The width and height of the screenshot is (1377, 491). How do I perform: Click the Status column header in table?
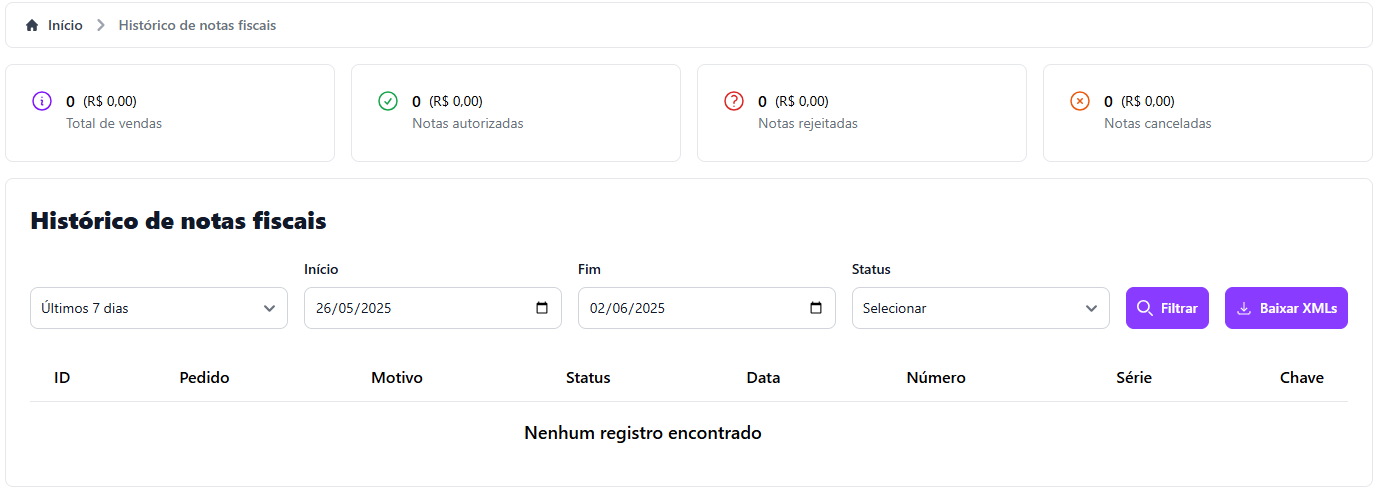tap(588, 378)
